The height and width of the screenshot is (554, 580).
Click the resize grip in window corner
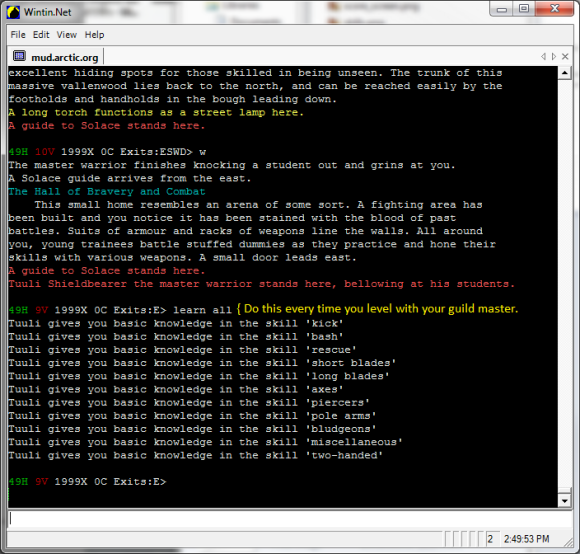click(568, 542)
